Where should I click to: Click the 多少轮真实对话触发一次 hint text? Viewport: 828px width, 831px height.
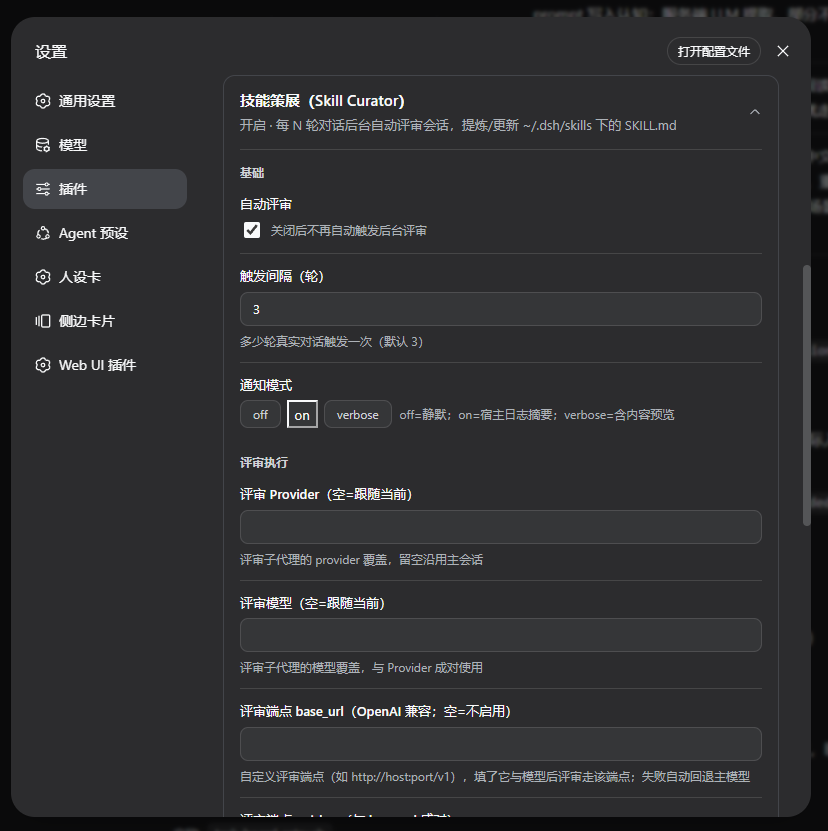tap(331, 342)
